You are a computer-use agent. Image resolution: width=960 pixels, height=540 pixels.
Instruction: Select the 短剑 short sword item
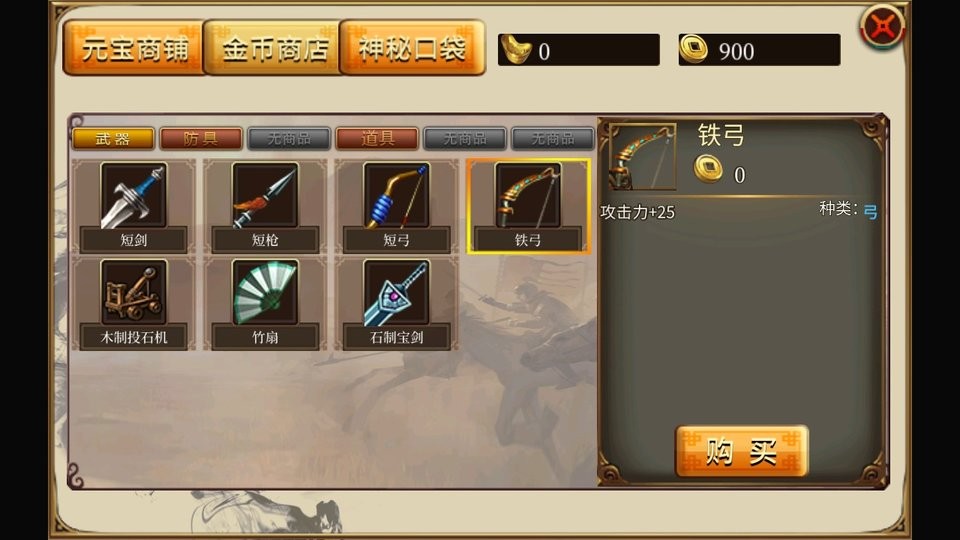(133, 206)
